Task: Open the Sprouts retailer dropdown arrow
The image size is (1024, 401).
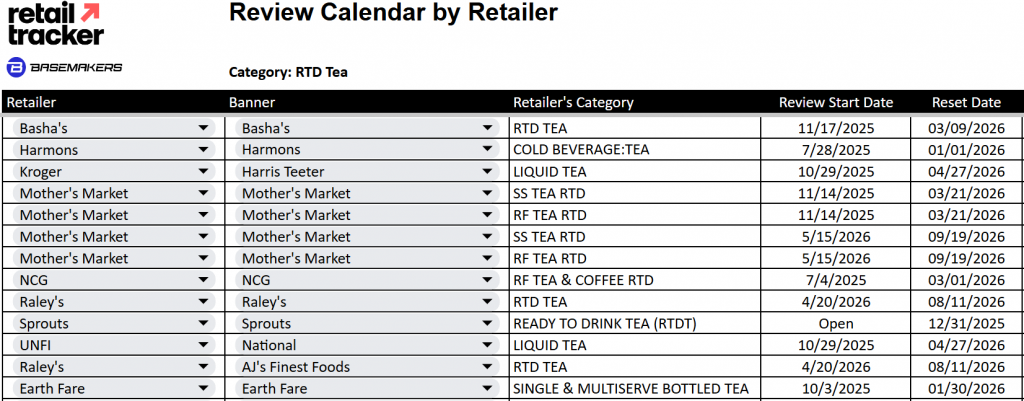Action: (x=204, y=324)
